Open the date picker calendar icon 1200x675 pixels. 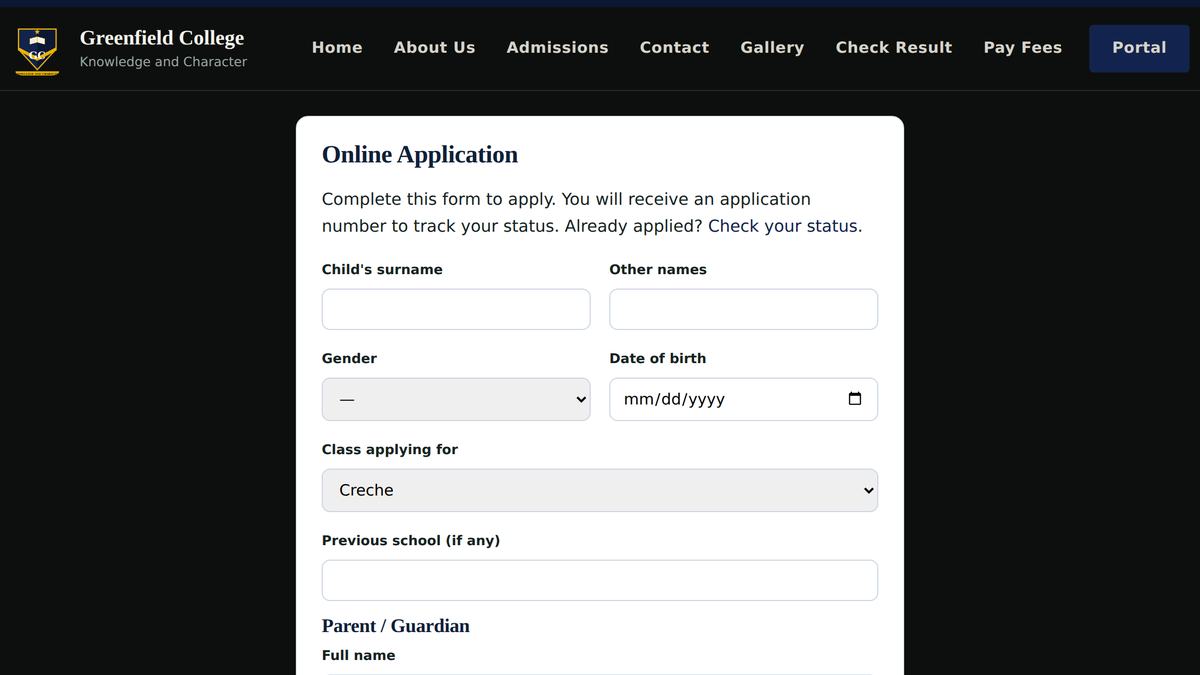(854, 399)
